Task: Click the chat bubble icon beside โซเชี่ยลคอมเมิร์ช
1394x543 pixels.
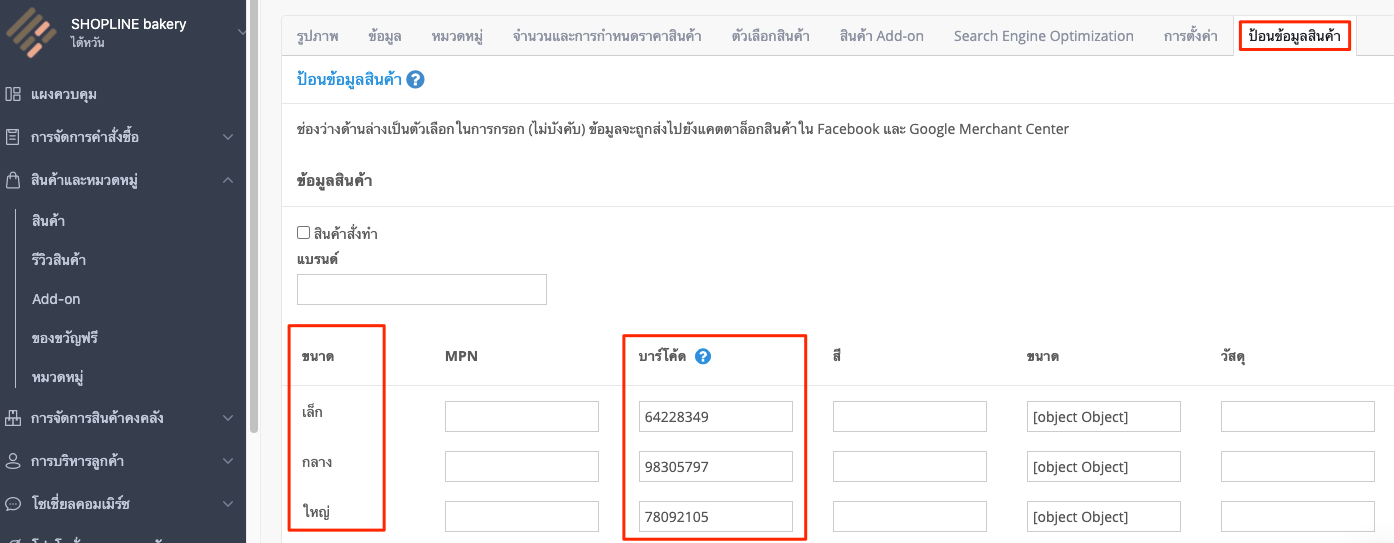Action: tap(13, 503)
